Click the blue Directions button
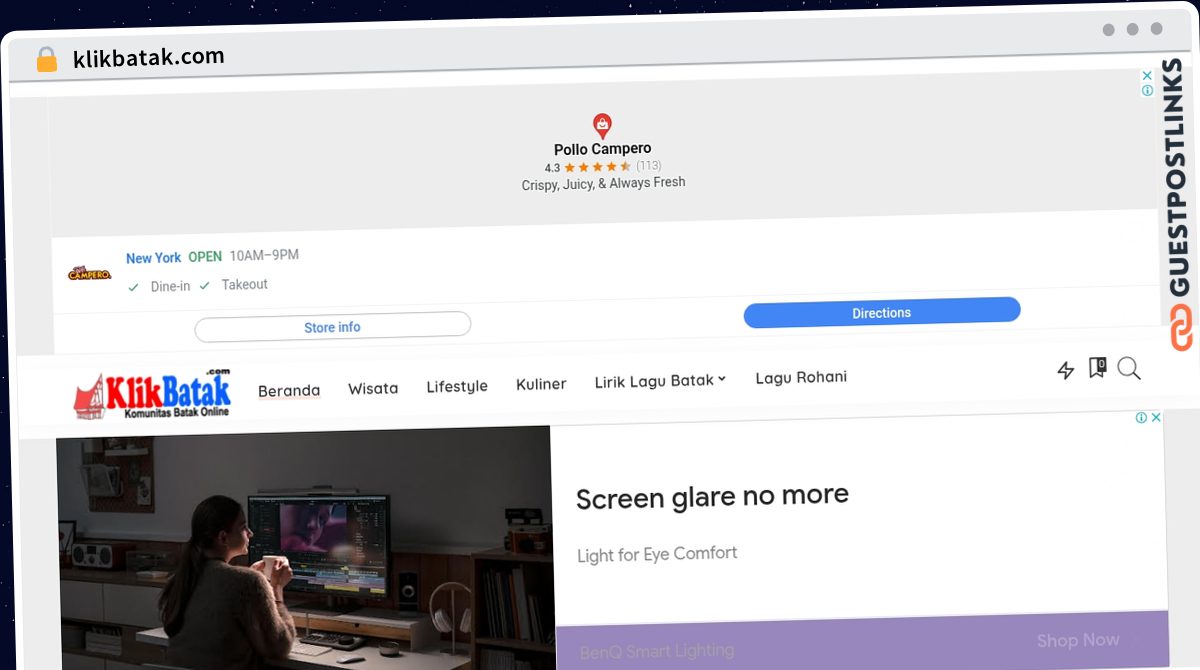The width and height of the screenshot is (1200, 670). [882, 313]
